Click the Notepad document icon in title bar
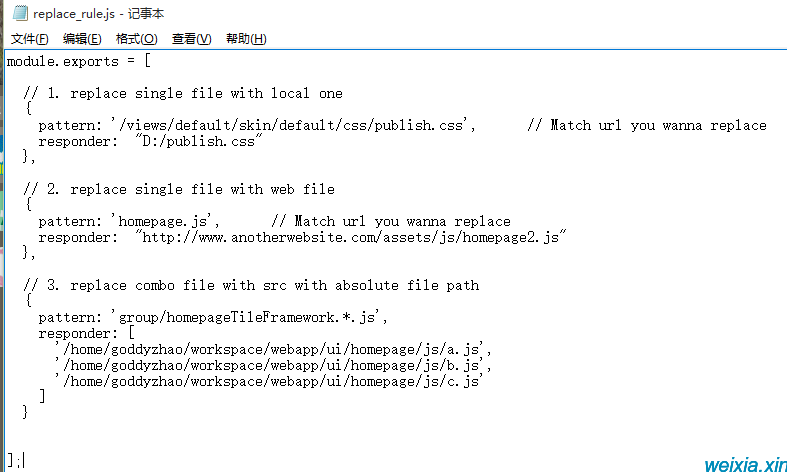Screen dimensions: 787x472 point(20,13)
